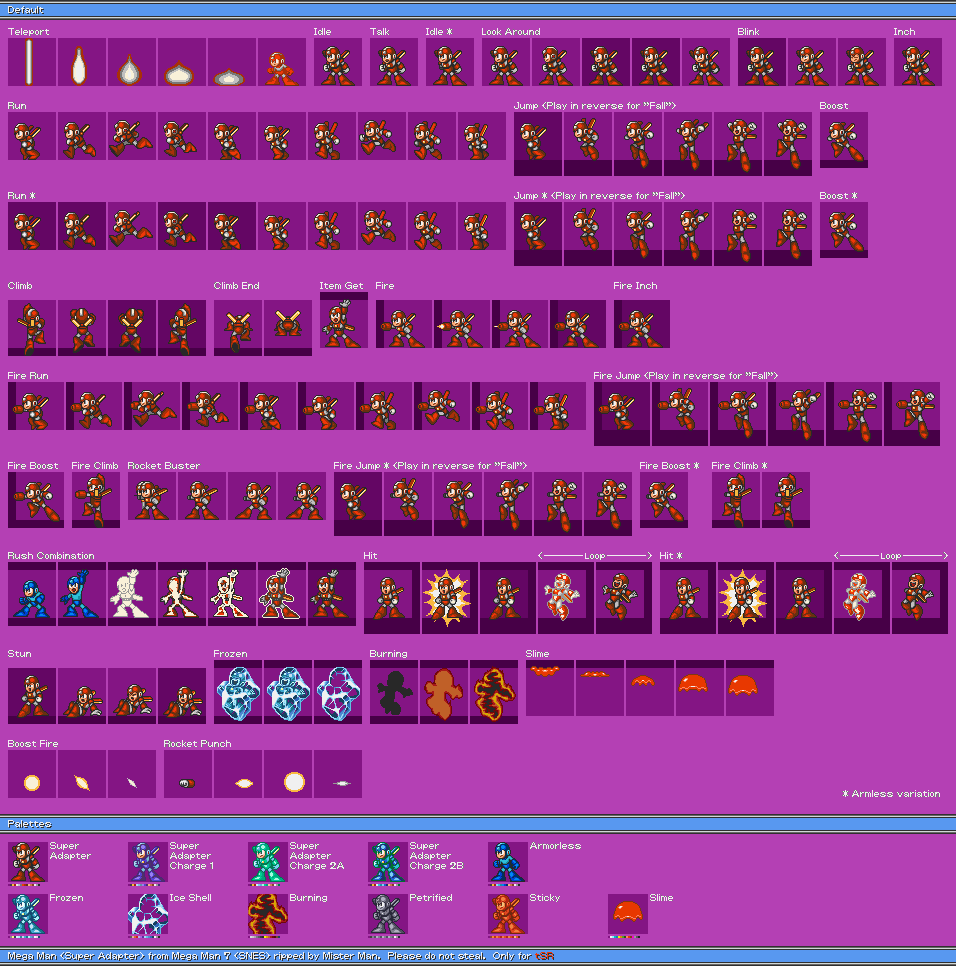Click the vertical beam Teleport frame
The height and width of the screenshot is (966, 956).
coord(32,62)
